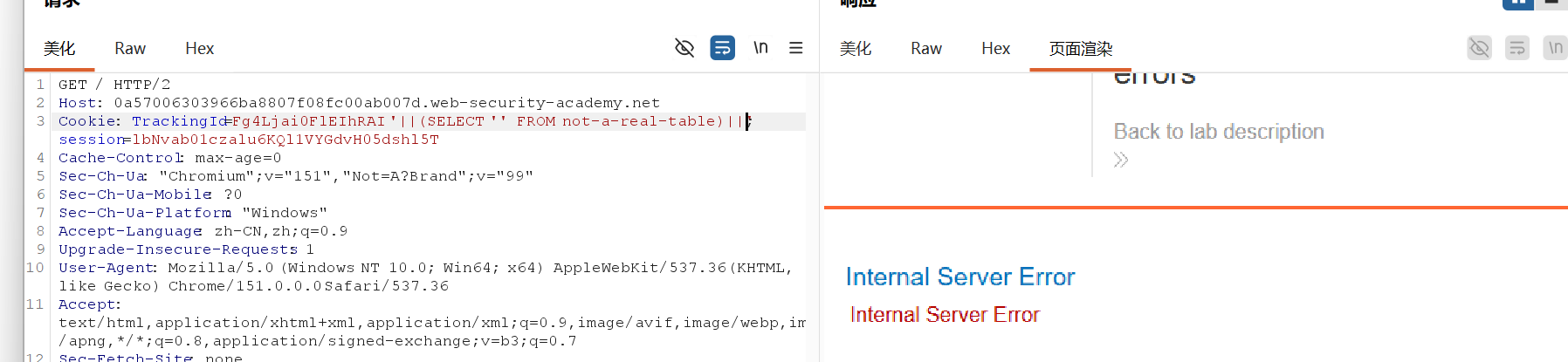This screenshot has width=1568, height=362.
Task: Click the red Internal Server Error message
Action: click(945, 315)
